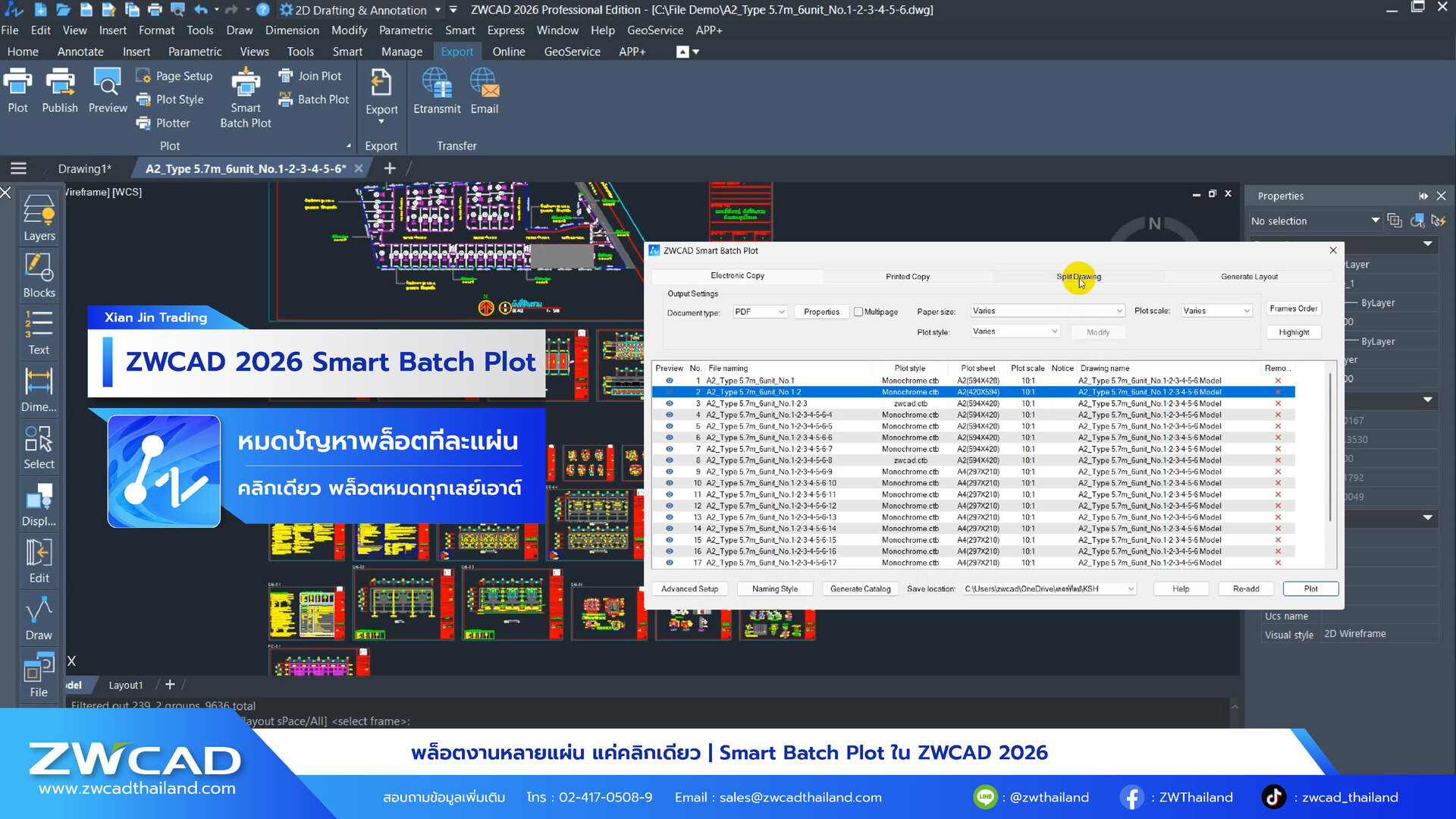Click the Publish icon in the ribbon
Image resolution: width=1456 pixels, height=819 pixels.
[60, 90]
